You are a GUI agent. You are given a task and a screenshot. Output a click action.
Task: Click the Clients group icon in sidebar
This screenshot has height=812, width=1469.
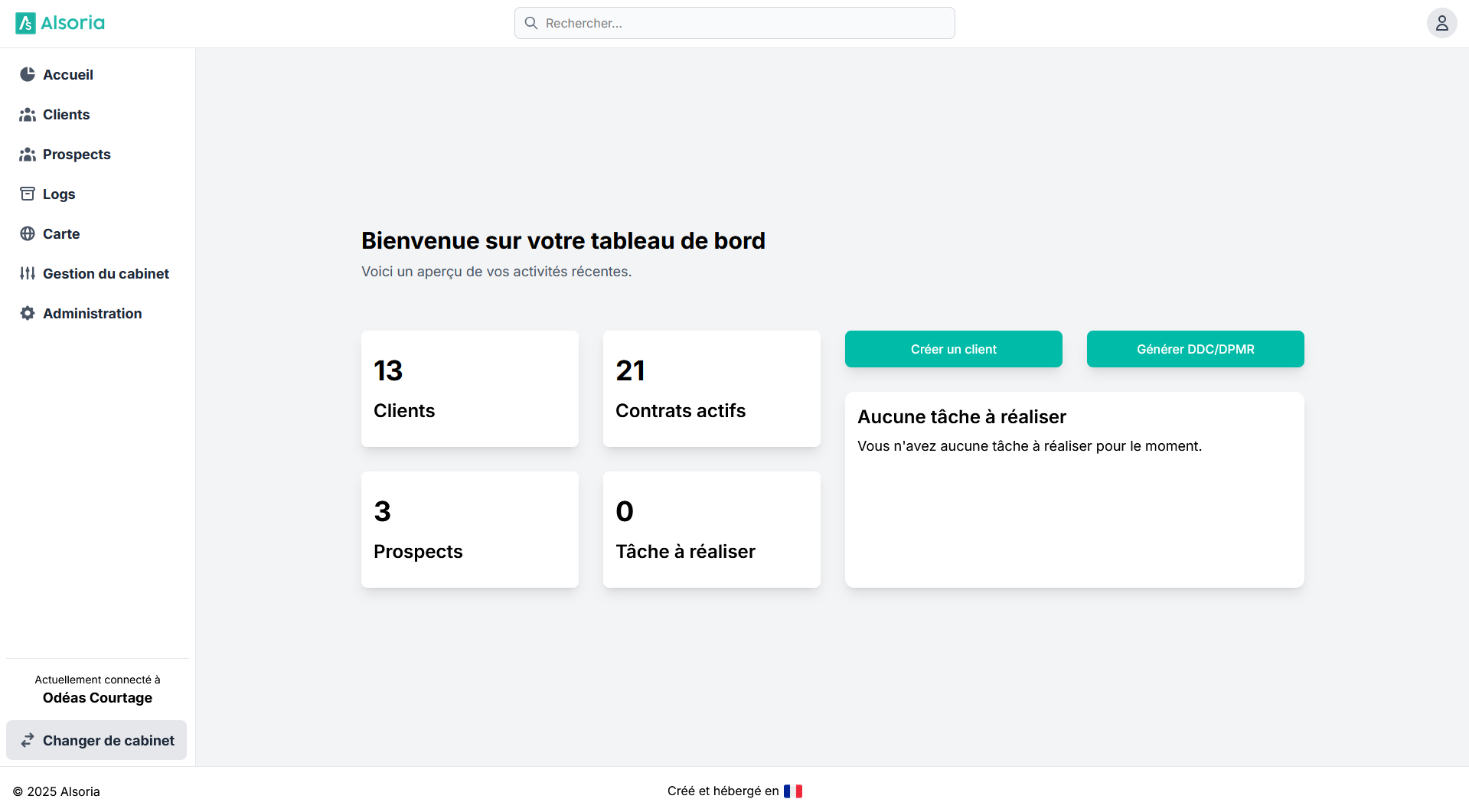click(x=28, y=115)
